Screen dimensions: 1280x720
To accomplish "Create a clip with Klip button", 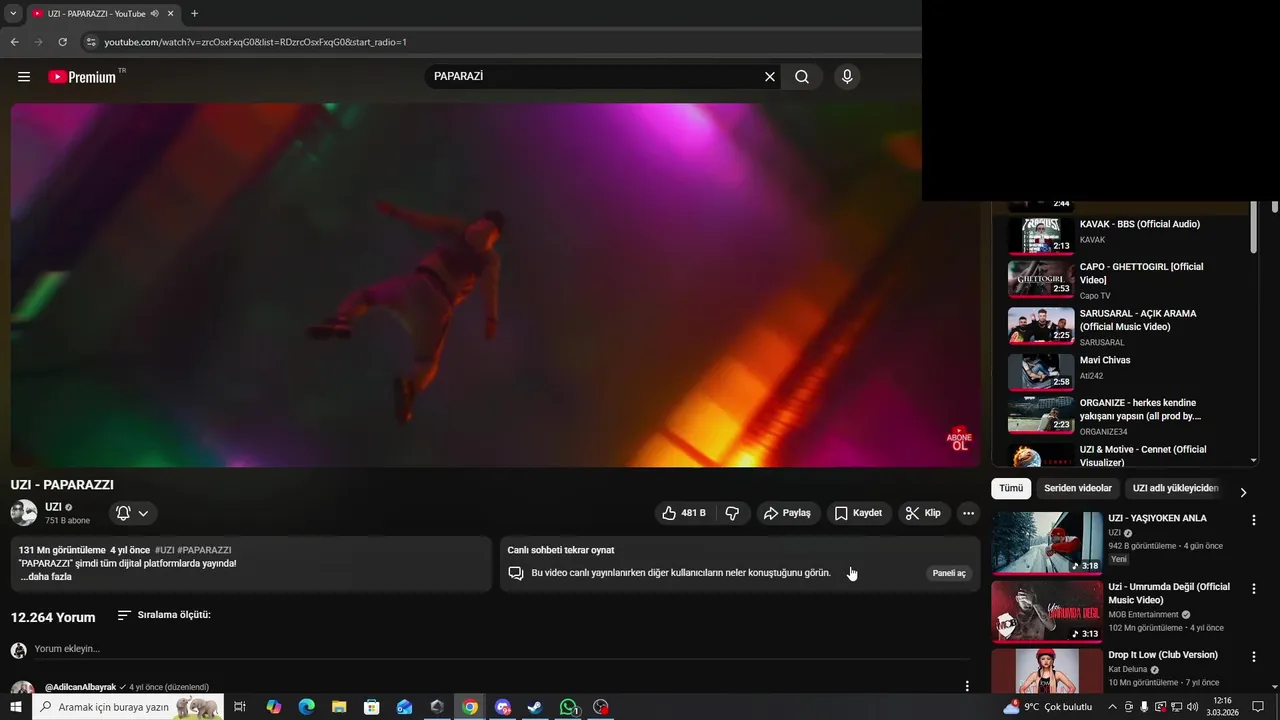I will coord(923,513).
